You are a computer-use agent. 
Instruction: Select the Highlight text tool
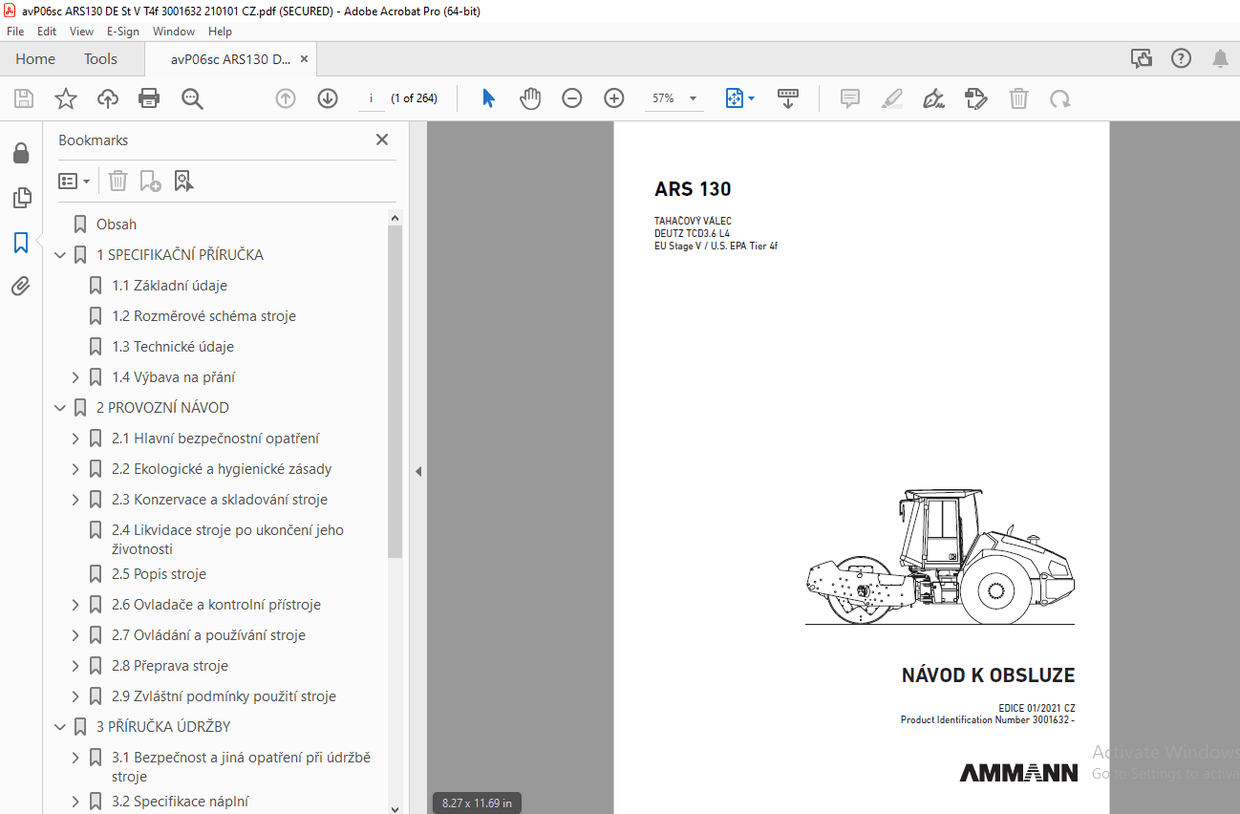[891, 98]
